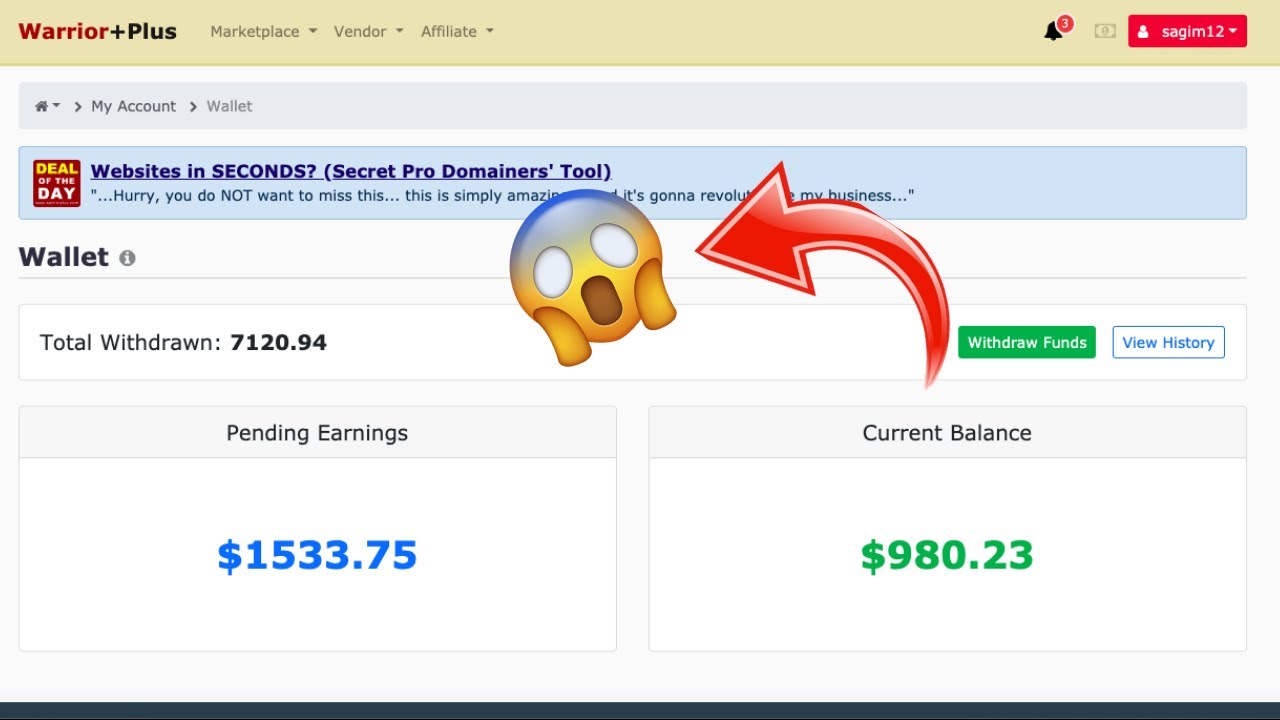Click the Pending Earnings card header
This screenshot has width=1280, height=720.
click(317, 433)
